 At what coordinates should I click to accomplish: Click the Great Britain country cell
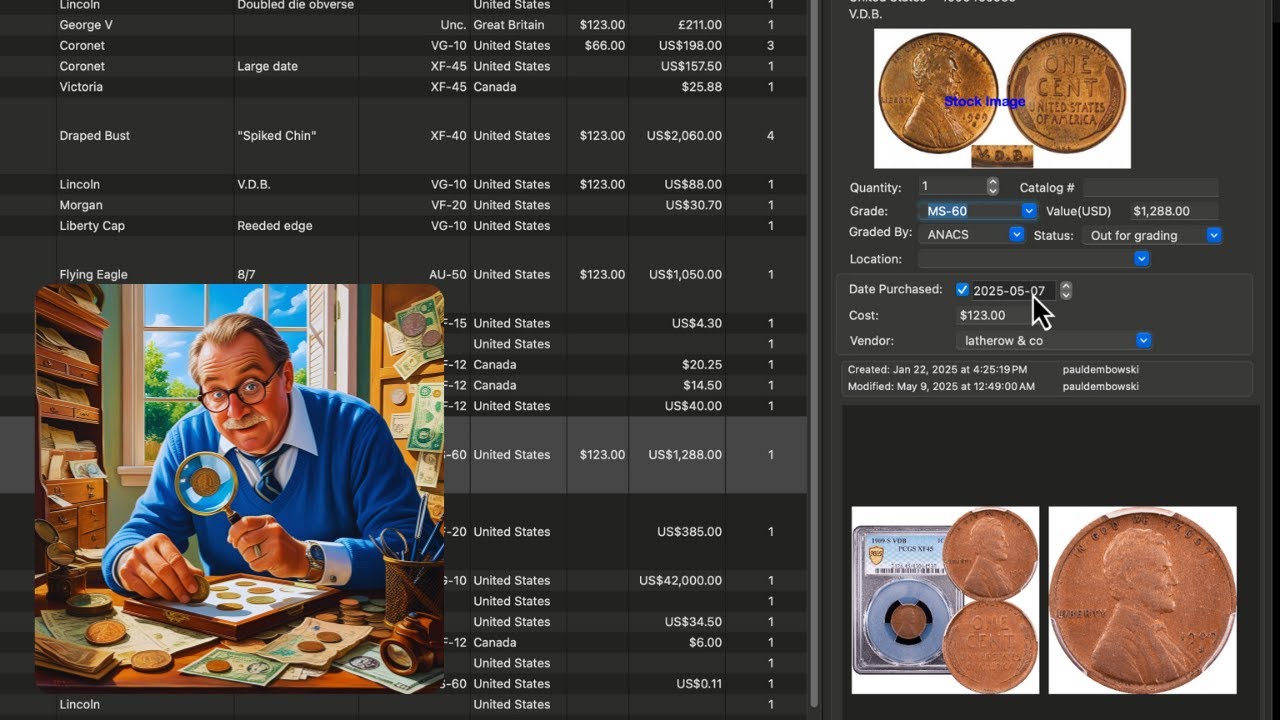(509, 25)
